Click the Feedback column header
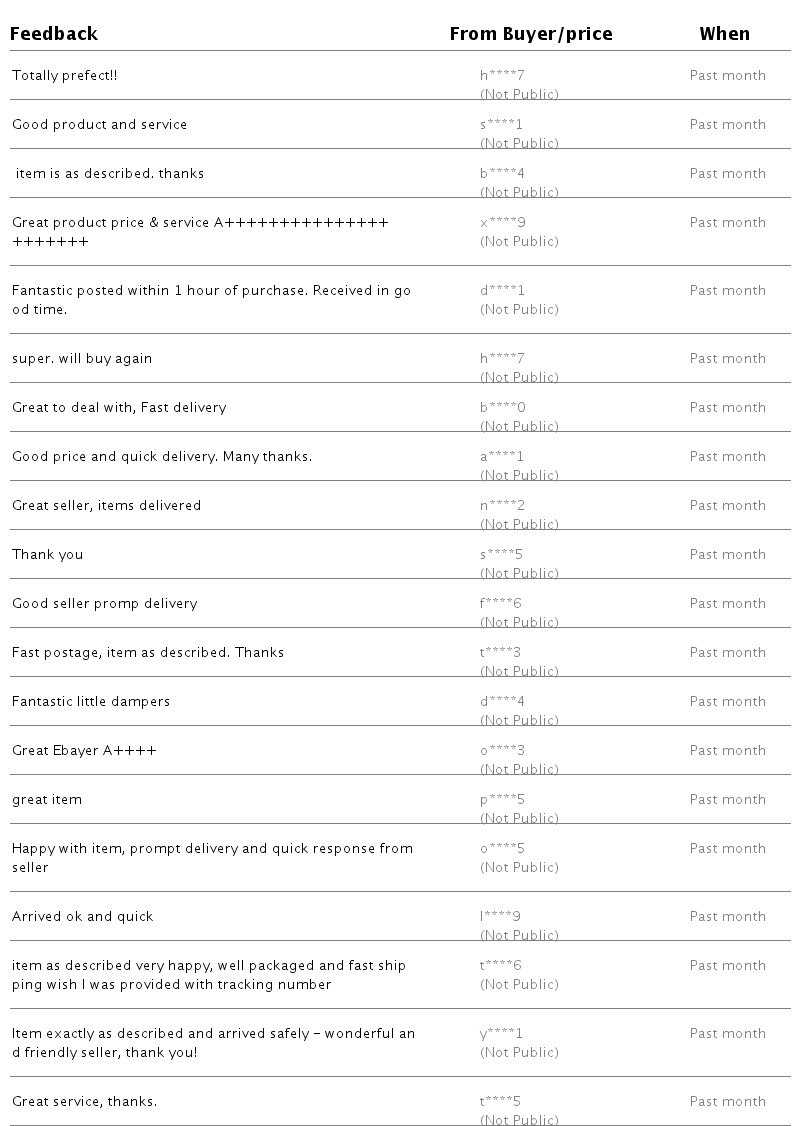The width and height of the screenshot is (800, 1126). 54,34
